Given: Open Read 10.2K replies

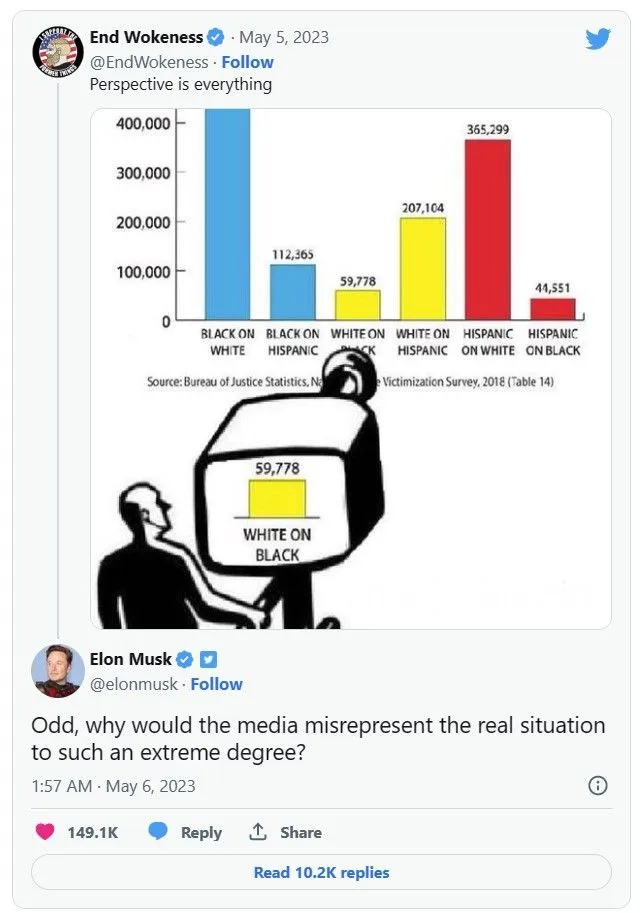Looking at the screenshot, I should click(320, 872).
